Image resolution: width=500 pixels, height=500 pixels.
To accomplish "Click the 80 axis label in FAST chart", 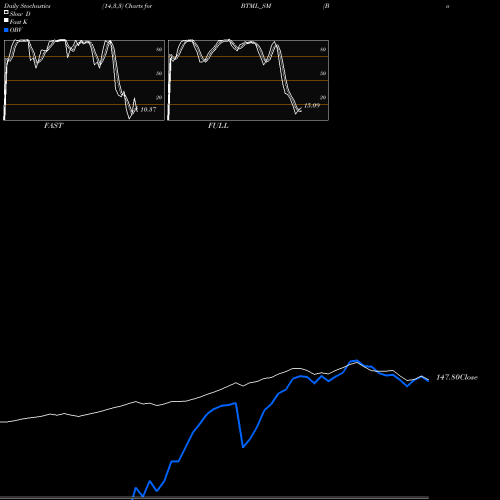I will [x=159, y=49].
